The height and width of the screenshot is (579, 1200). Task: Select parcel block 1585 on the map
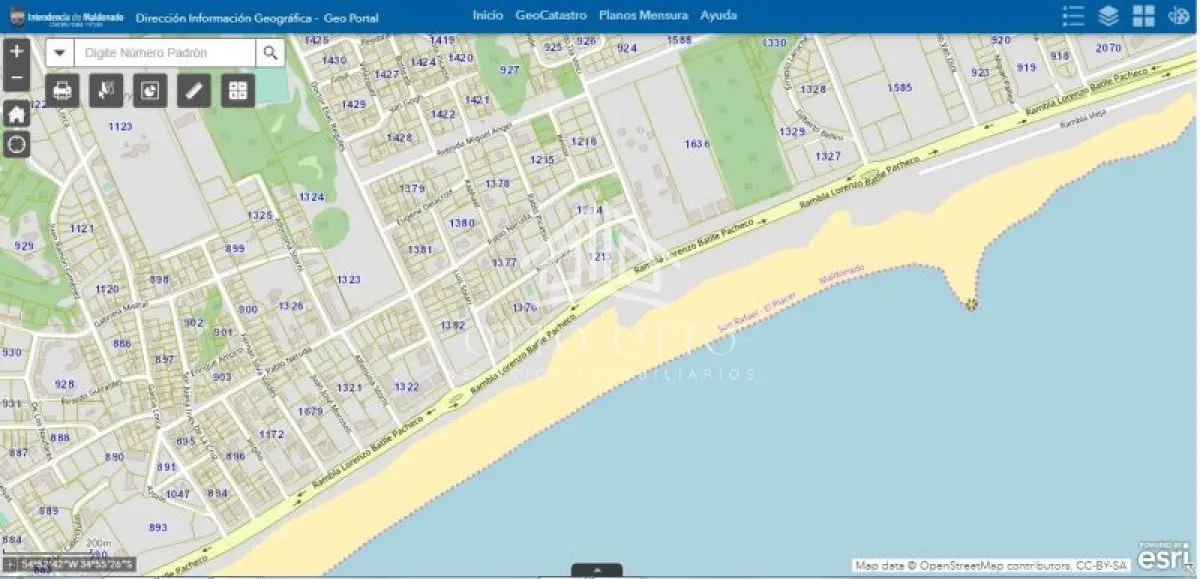coord(900,88)
